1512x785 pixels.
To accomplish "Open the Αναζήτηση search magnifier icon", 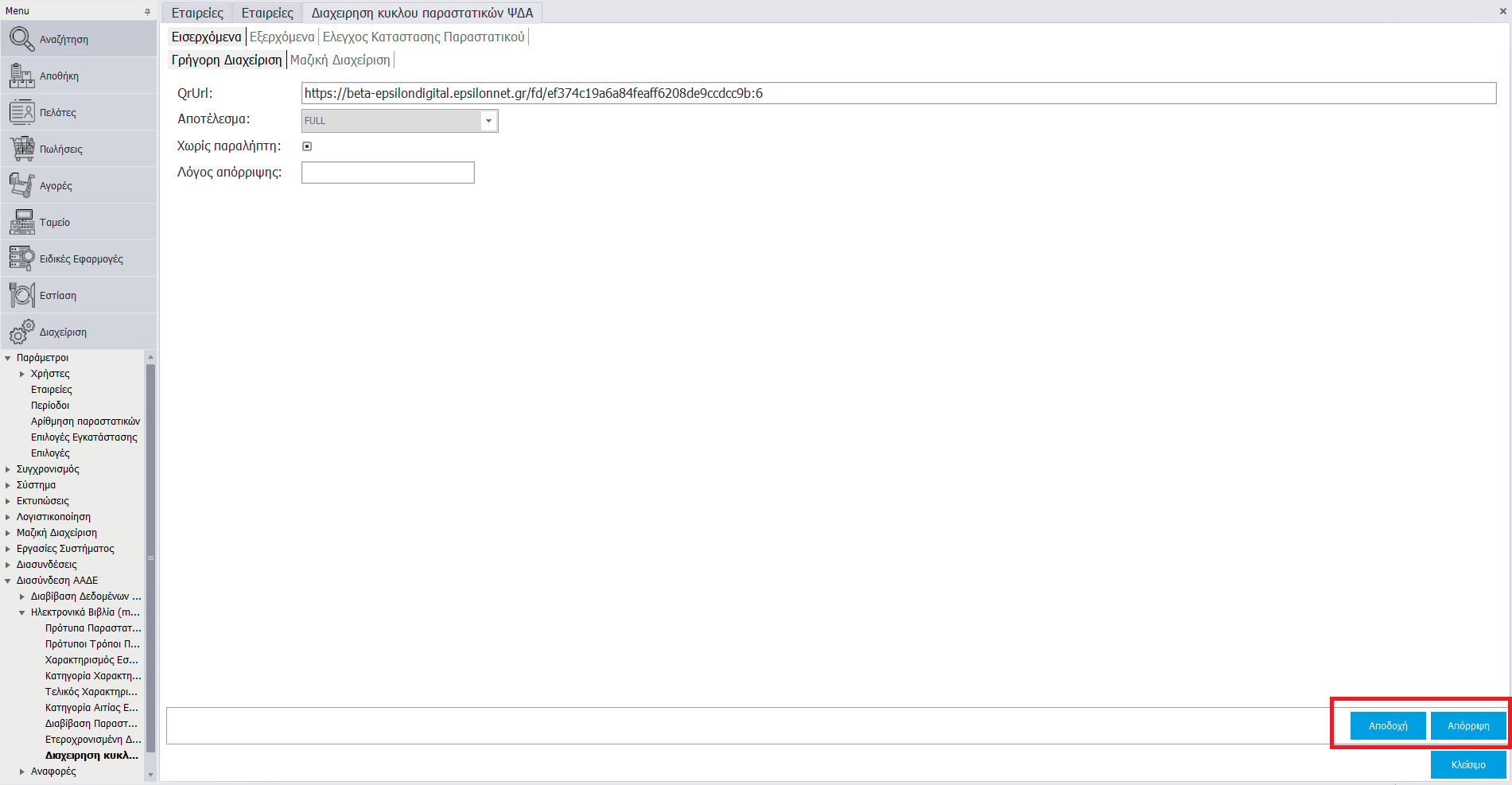I will tap(21, 38).
